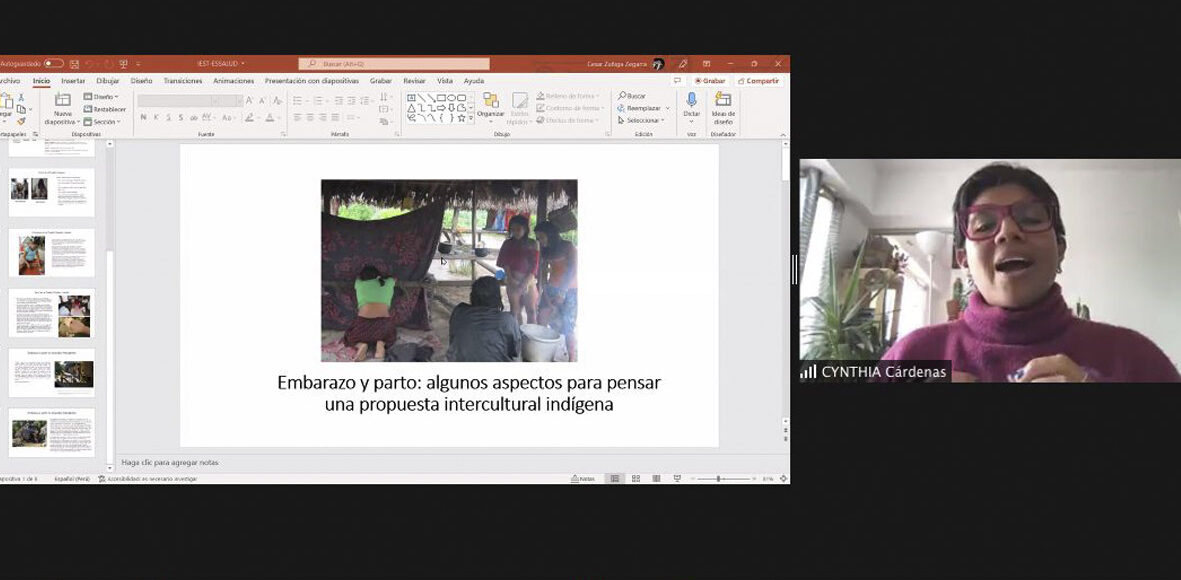Open Relleno de forma dropdown

(569, 96)
